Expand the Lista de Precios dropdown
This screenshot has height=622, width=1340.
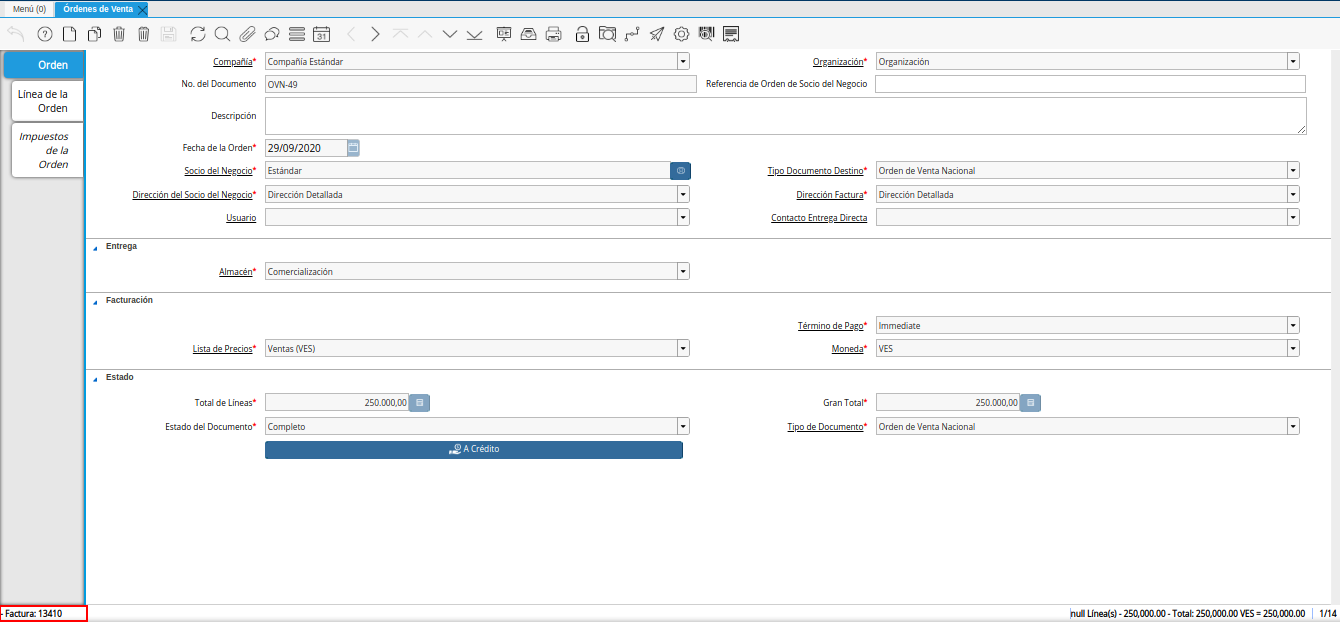coord(683,349)
